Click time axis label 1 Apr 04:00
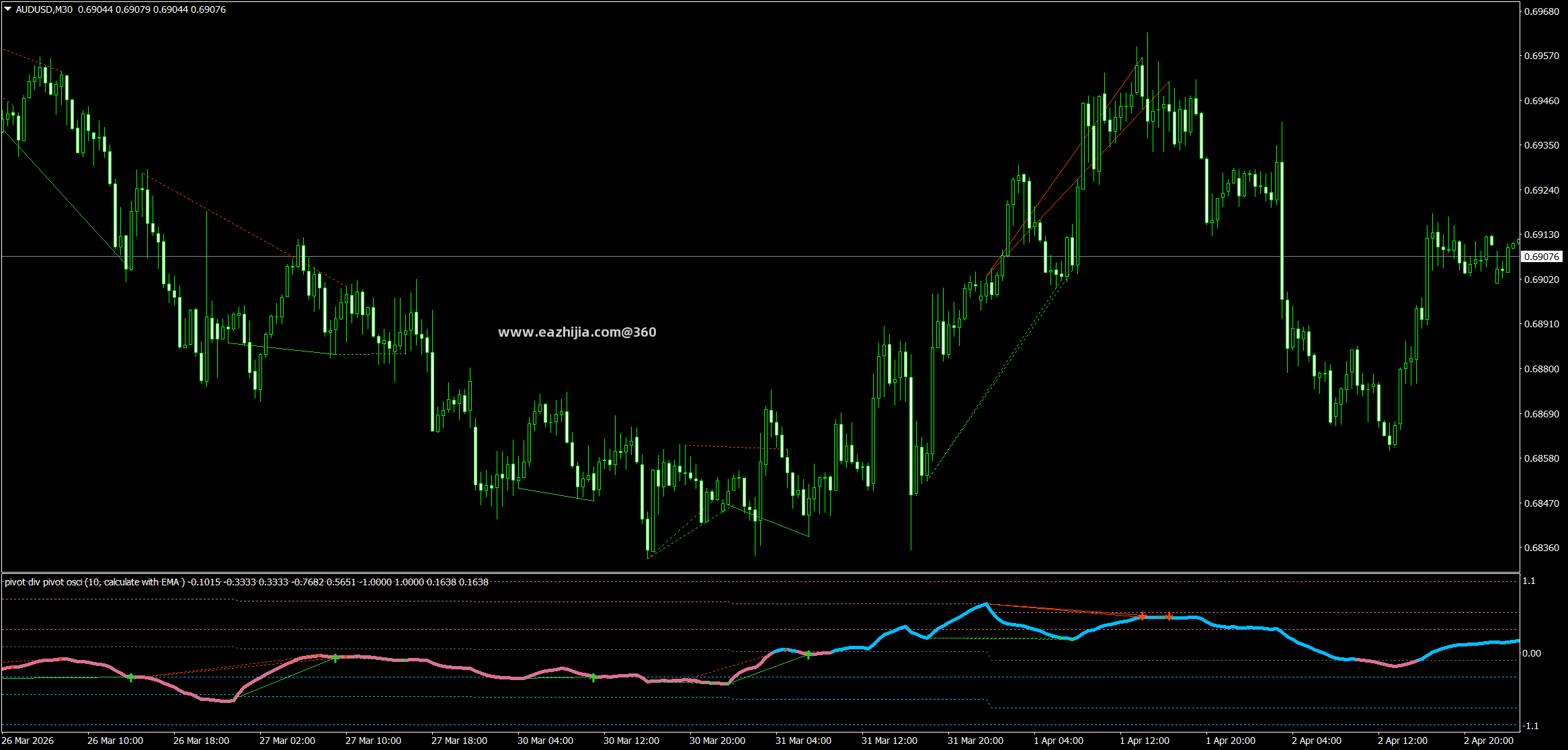 1059,741
